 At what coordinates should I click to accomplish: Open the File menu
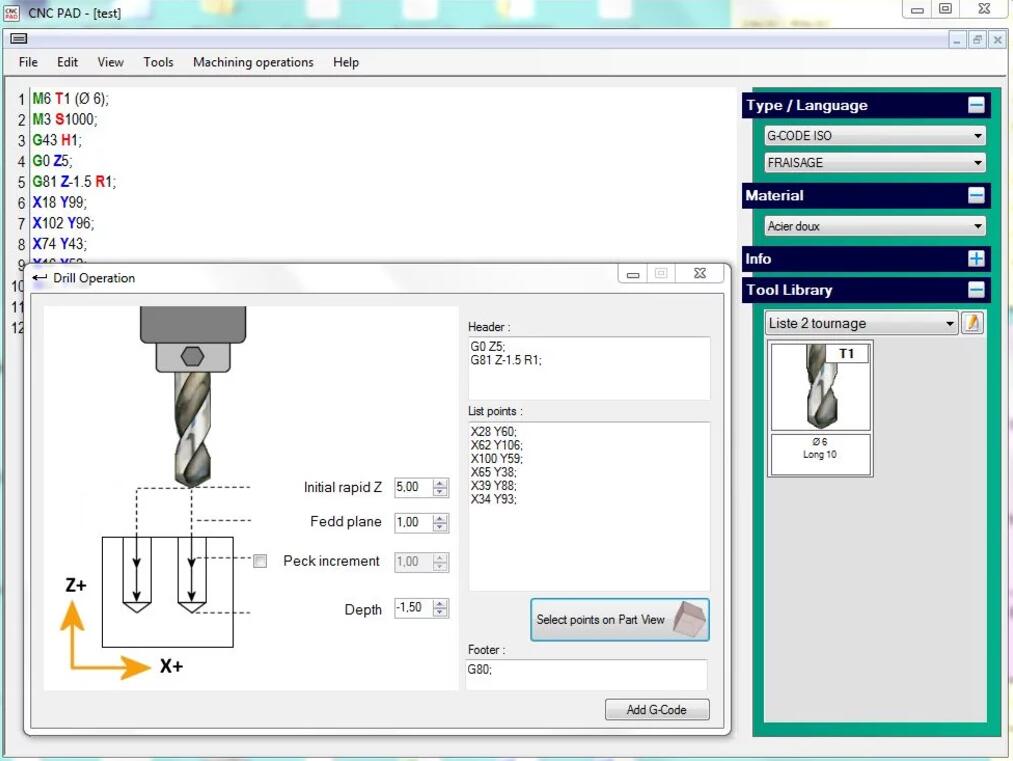pyautogui.click(x=28, y=62)
